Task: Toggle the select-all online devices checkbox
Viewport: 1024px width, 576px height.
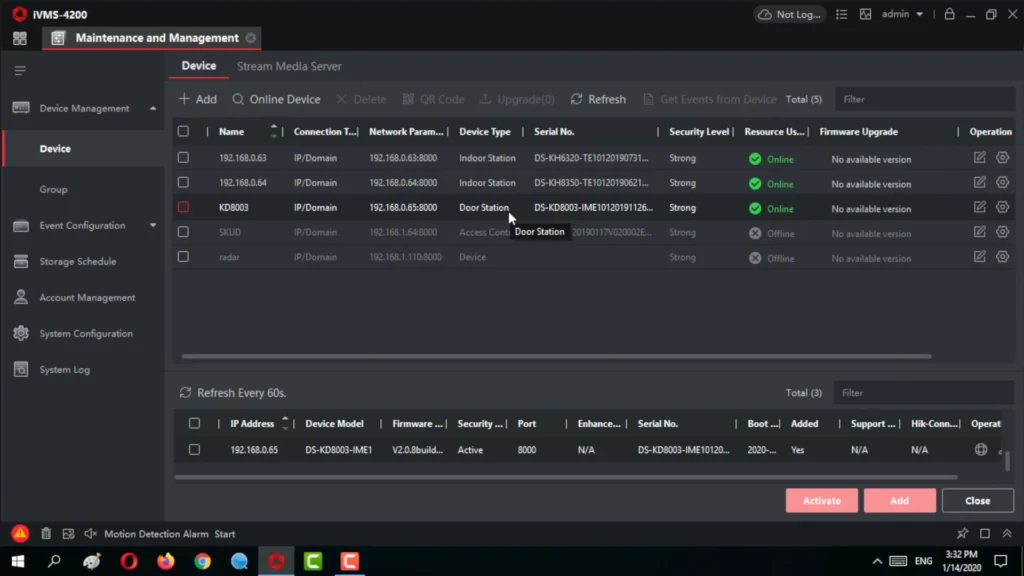Action: (194, 423)
